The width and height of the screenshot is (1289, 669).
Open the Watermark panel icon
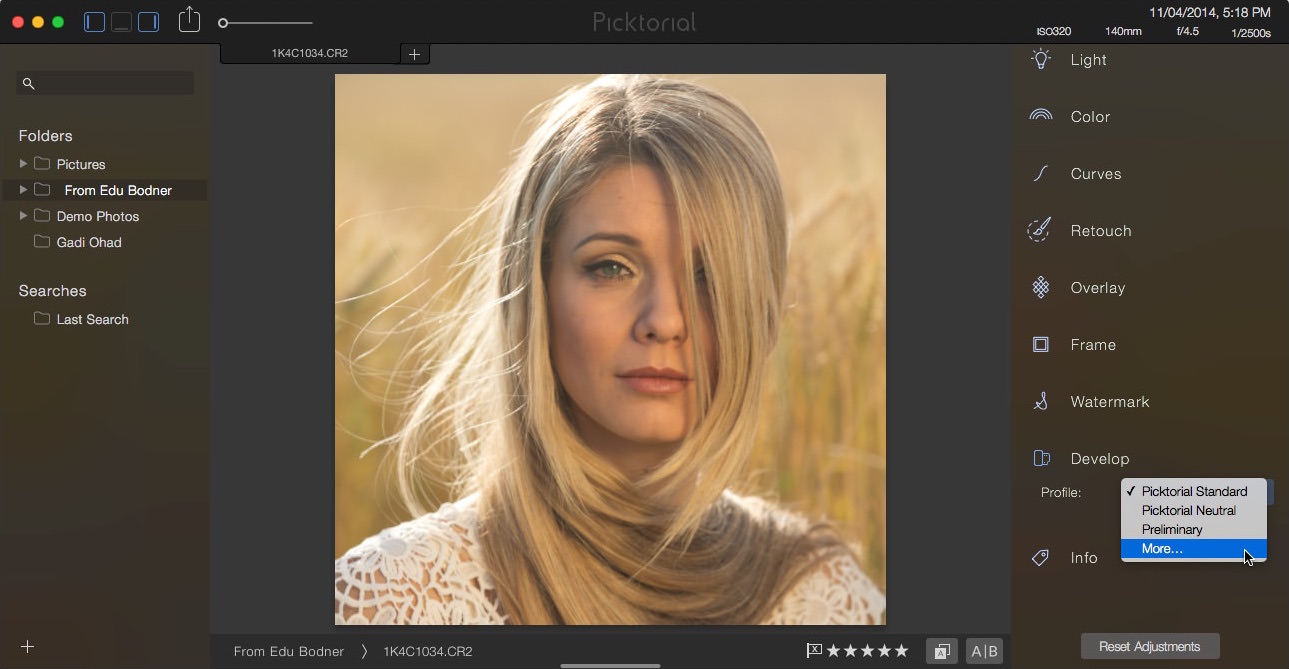(x=1041, y=401)
